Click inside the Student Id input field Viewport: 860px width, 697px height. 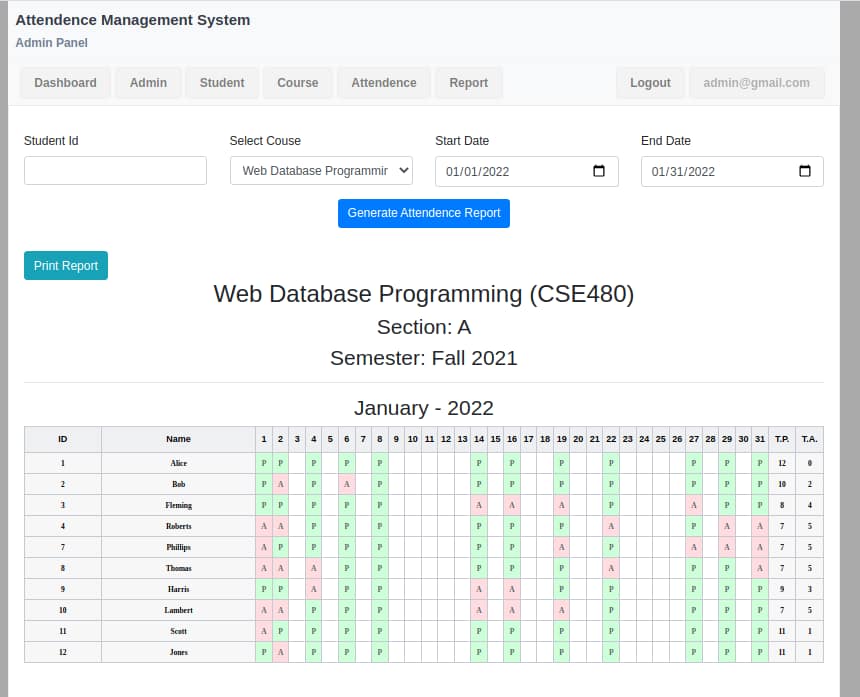click(114, 170)
